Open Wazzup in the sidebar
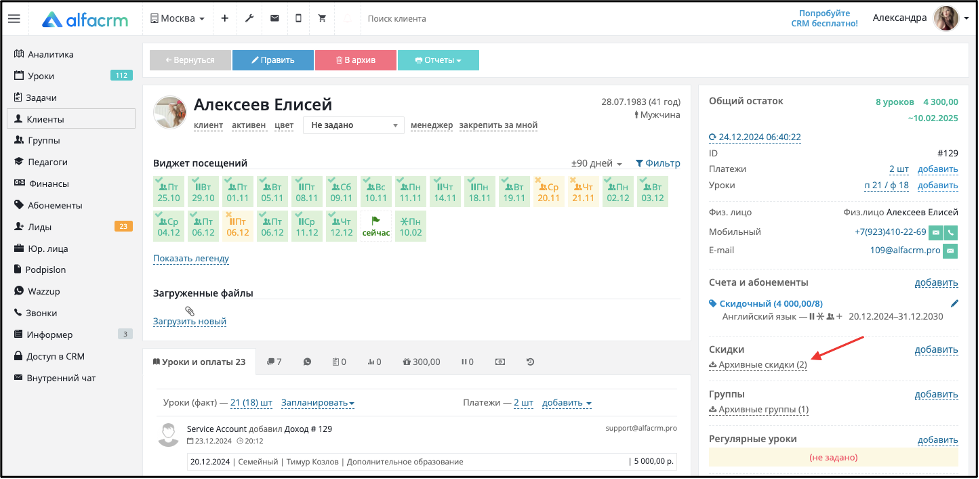This screenshot has width=979, height=479. pyautogui.click(x=37, y=291)
